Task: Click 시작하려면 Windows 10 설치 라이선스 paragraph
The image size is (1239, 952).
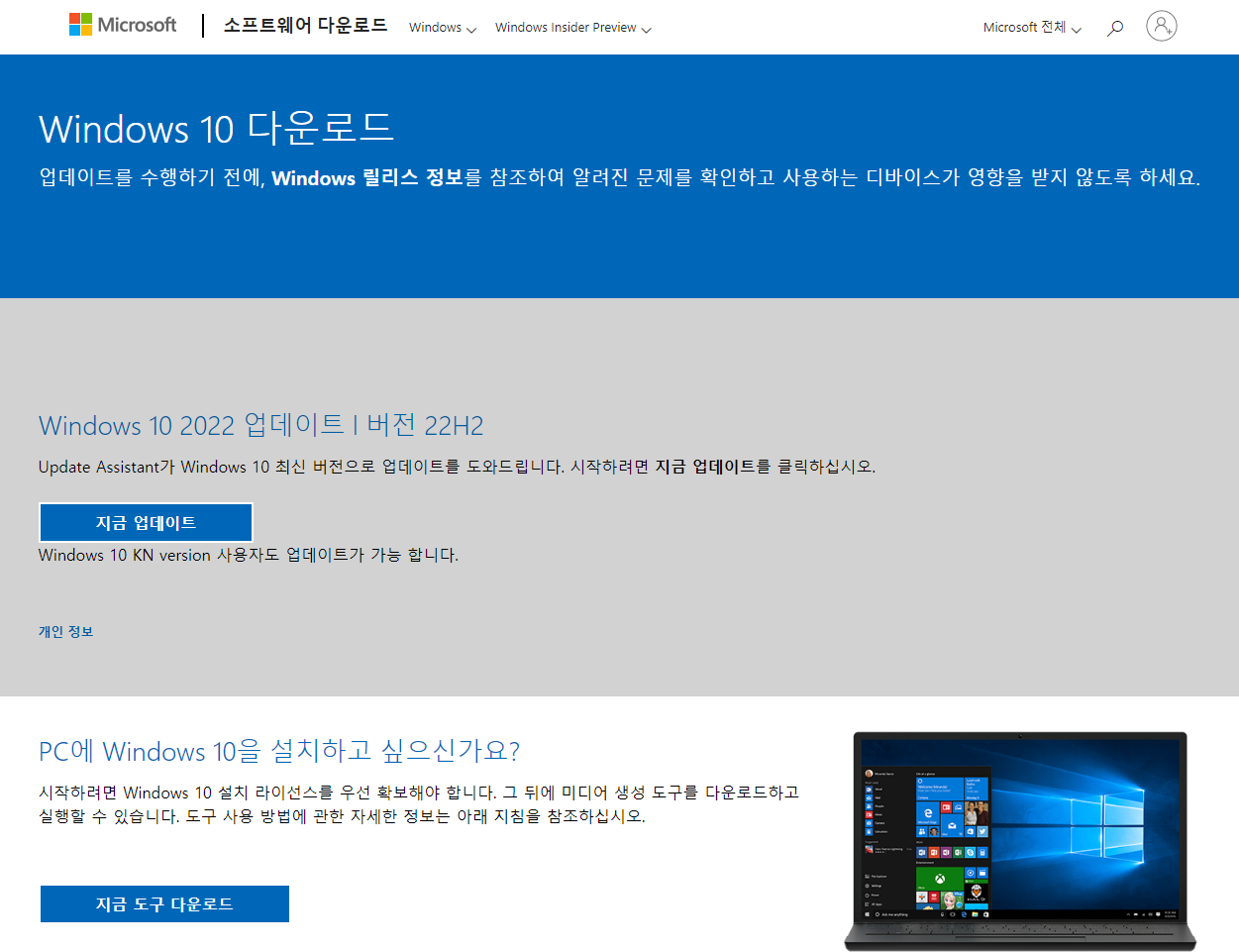Action: pos(419,804)
